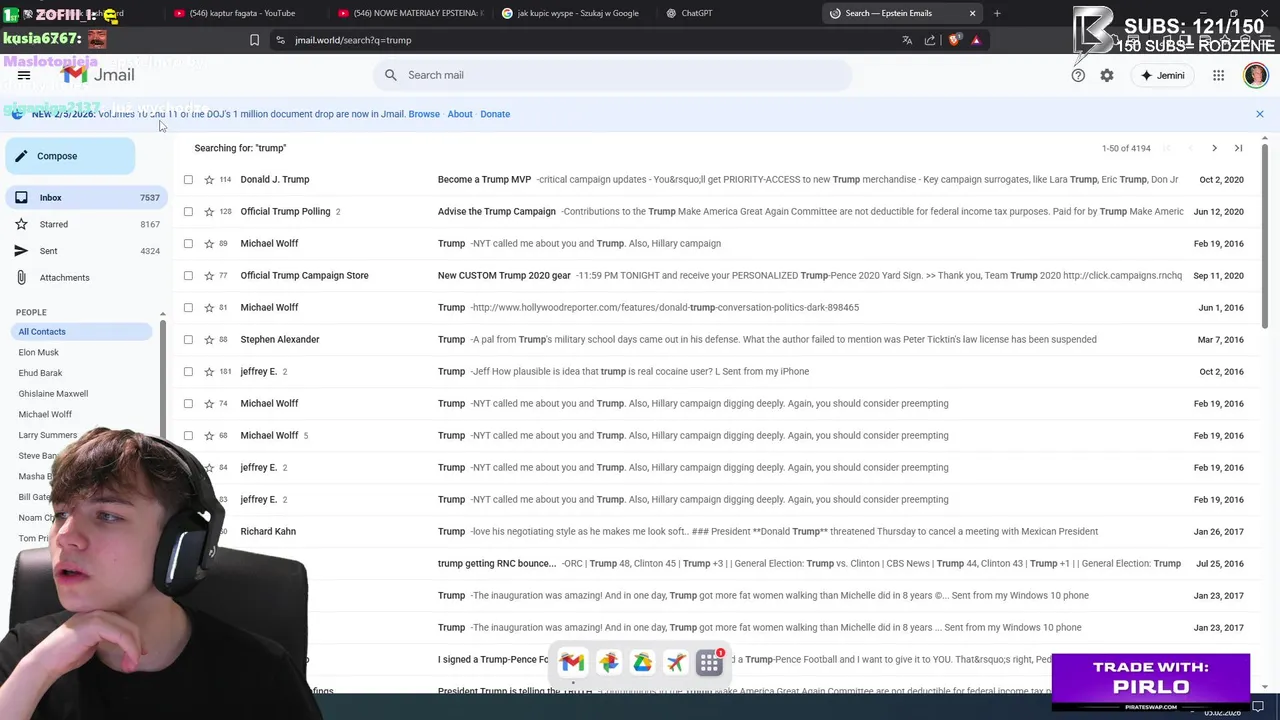Follow the Browse link in the banner
Viewport: 1280px width, 720px height.
coord(424,114)
